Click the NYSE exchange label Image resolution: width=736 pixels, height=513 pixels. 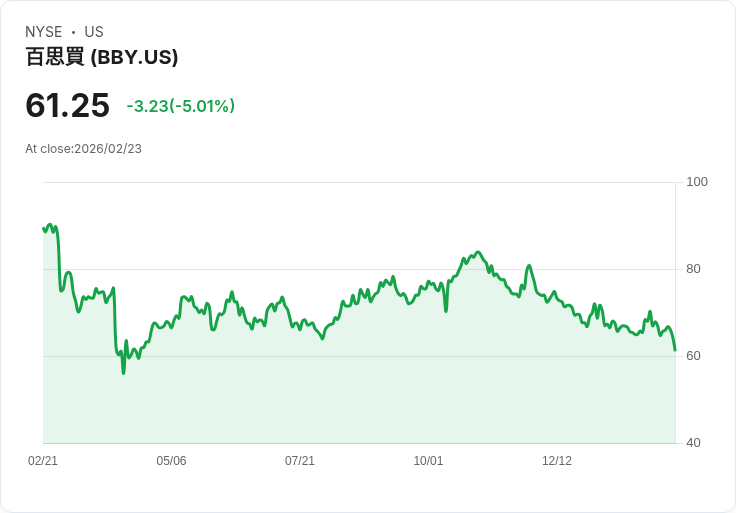43,32
